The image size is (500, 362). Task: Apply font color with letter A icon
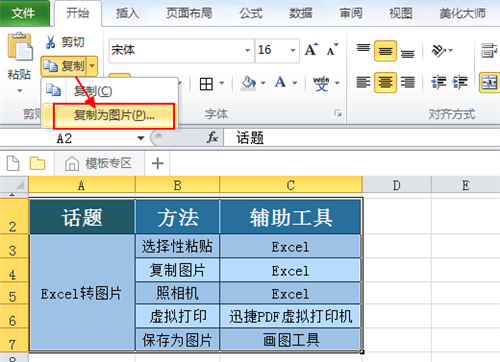coord(280,83)
